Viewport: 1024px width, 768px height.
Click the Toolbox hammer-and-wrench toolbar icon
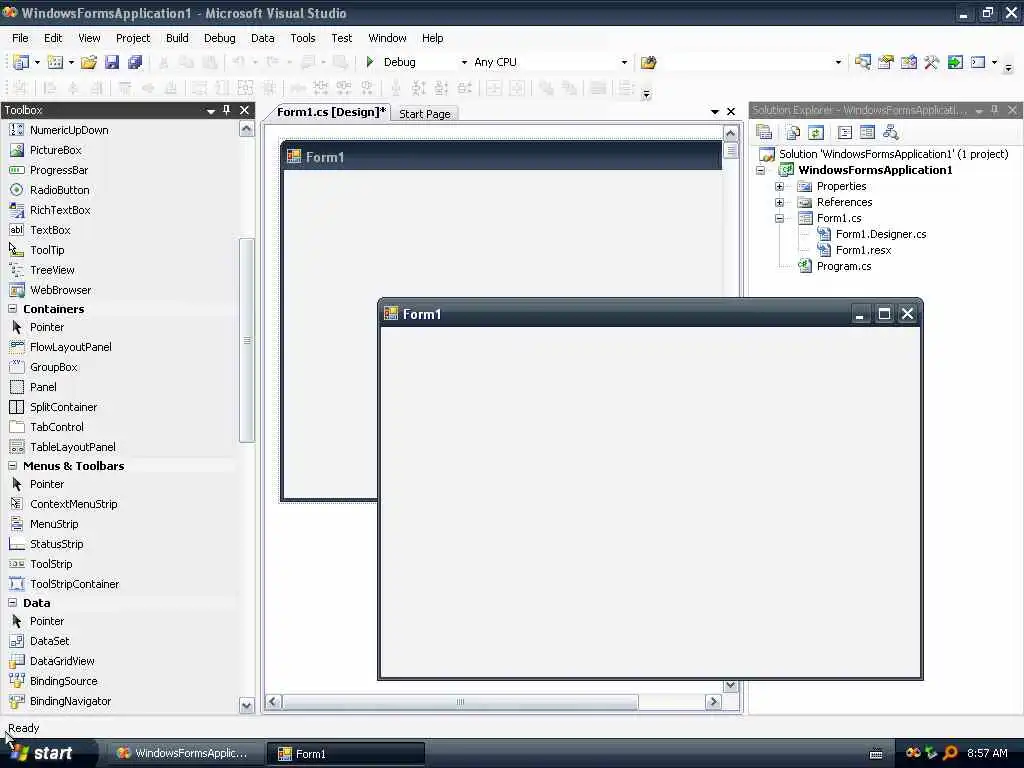coord(931,62)
